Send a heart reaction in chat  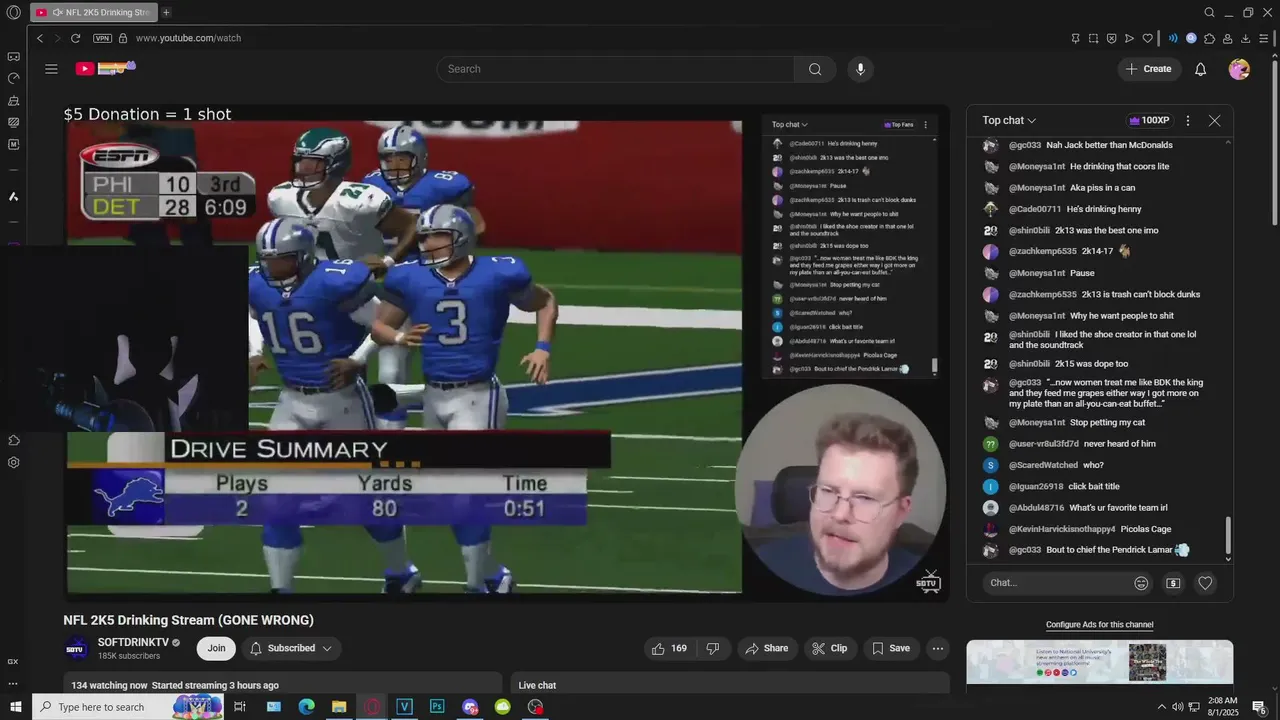click(1205, 583)
